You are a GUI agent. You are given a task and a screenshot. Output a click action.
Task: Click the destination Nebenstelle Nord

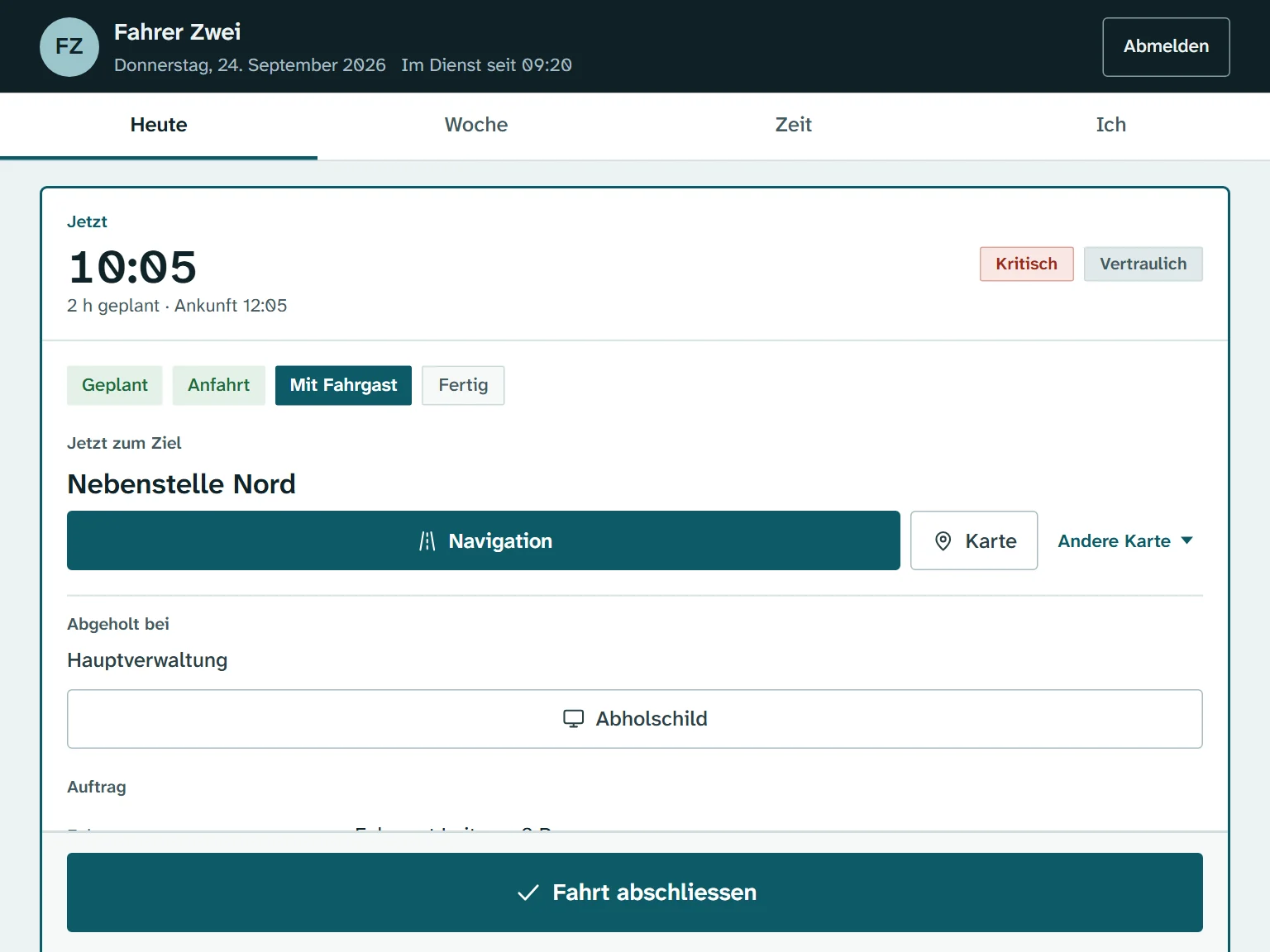tap(181, 484)
